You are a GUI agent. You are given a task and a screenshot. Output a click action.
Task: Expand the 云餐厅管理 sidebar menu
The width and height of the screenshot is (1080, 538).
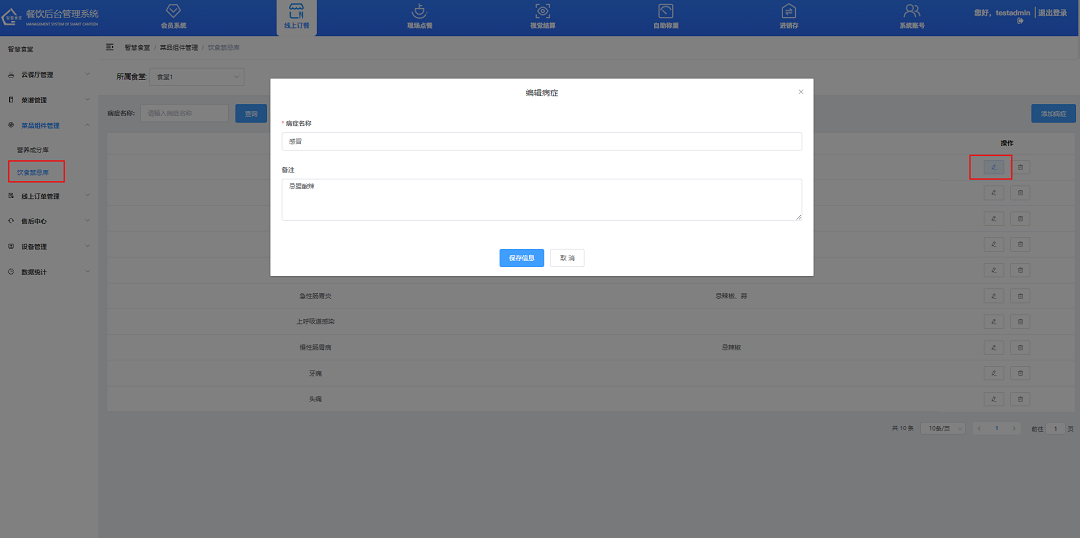(x=48, y=75)
